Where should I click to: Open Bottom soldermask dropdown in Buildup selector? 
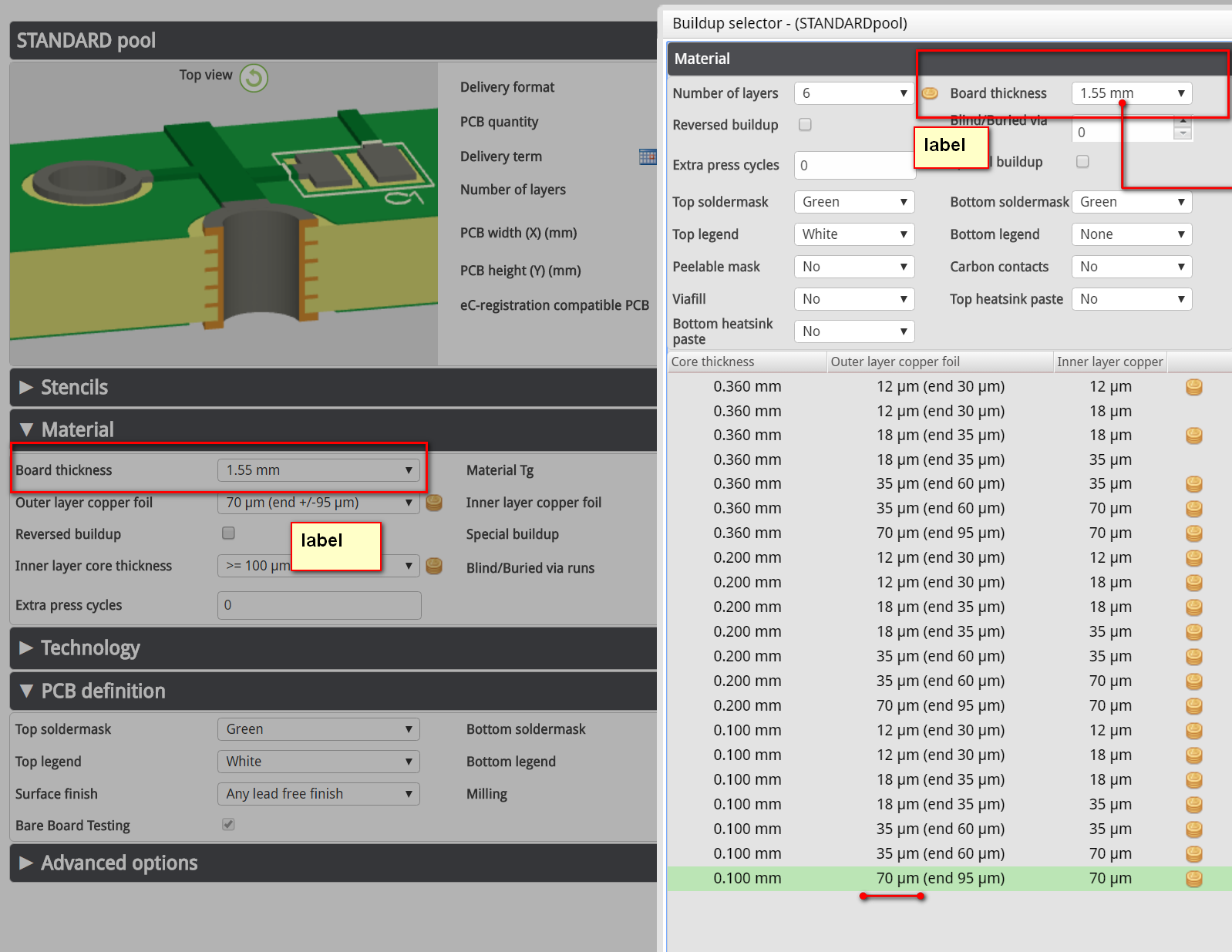pos(1132,202)
